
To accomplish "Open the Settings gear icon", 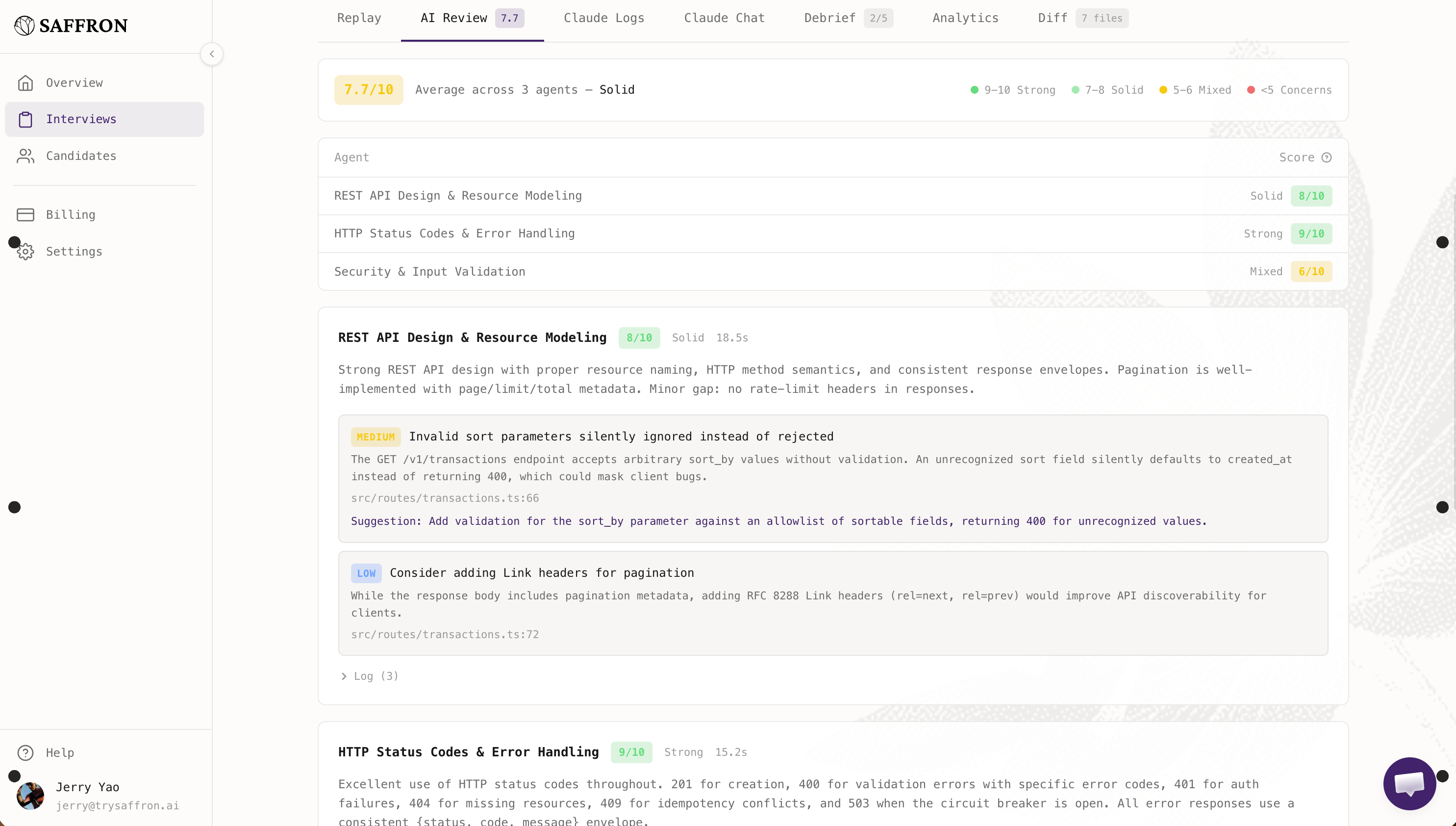I will pyautogui.click(x=25, y=251).
